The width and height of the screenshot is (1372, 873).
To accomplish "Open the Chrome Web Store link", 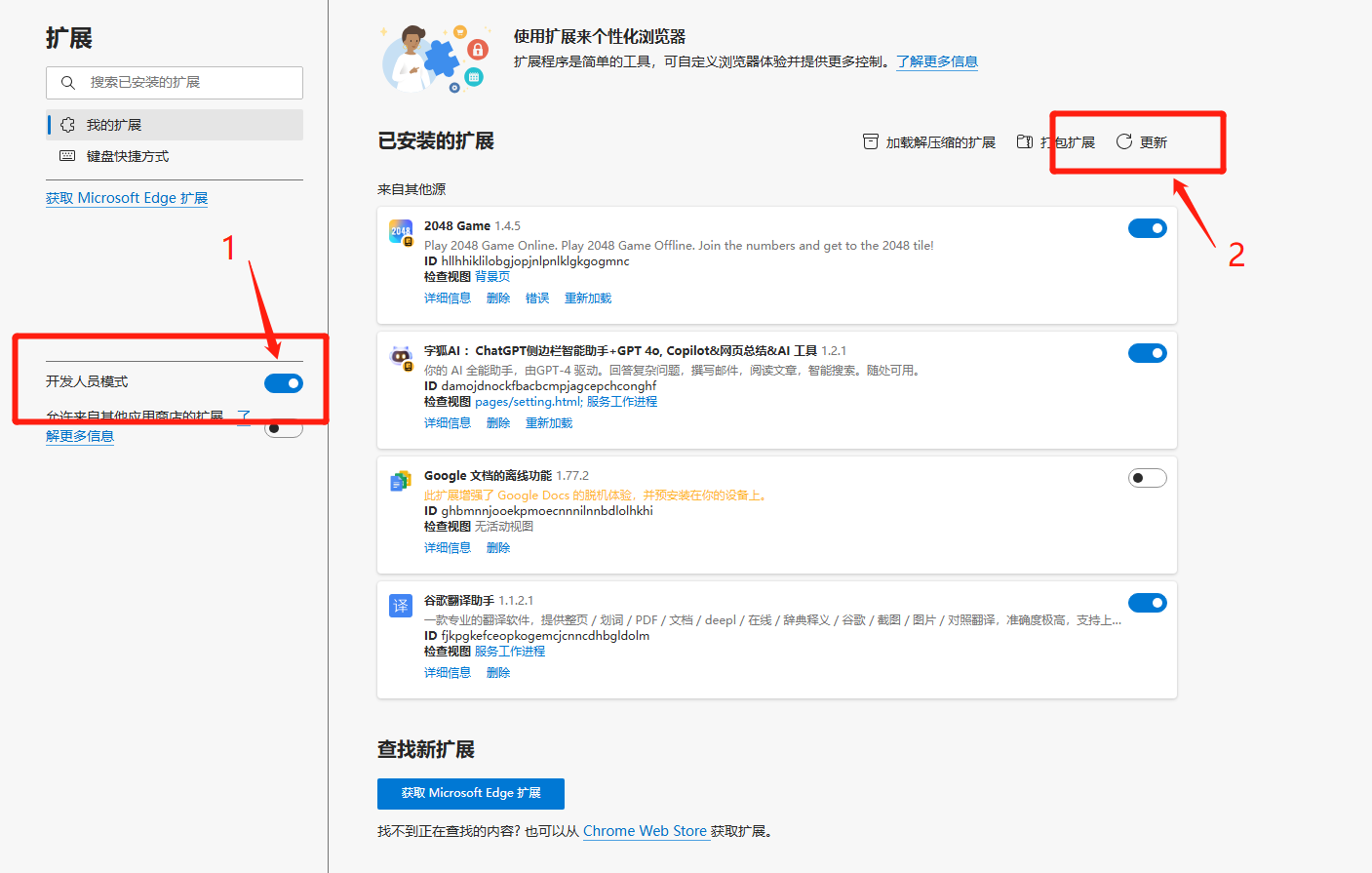I will pyautogui.click(x=646, y=831).
